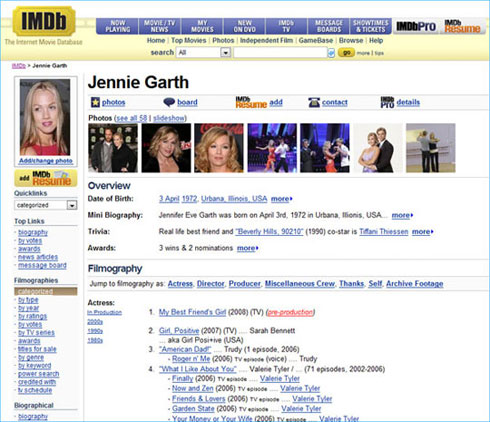
Task: Open the Movie / TV News tab
Action: tap(159, 26)
